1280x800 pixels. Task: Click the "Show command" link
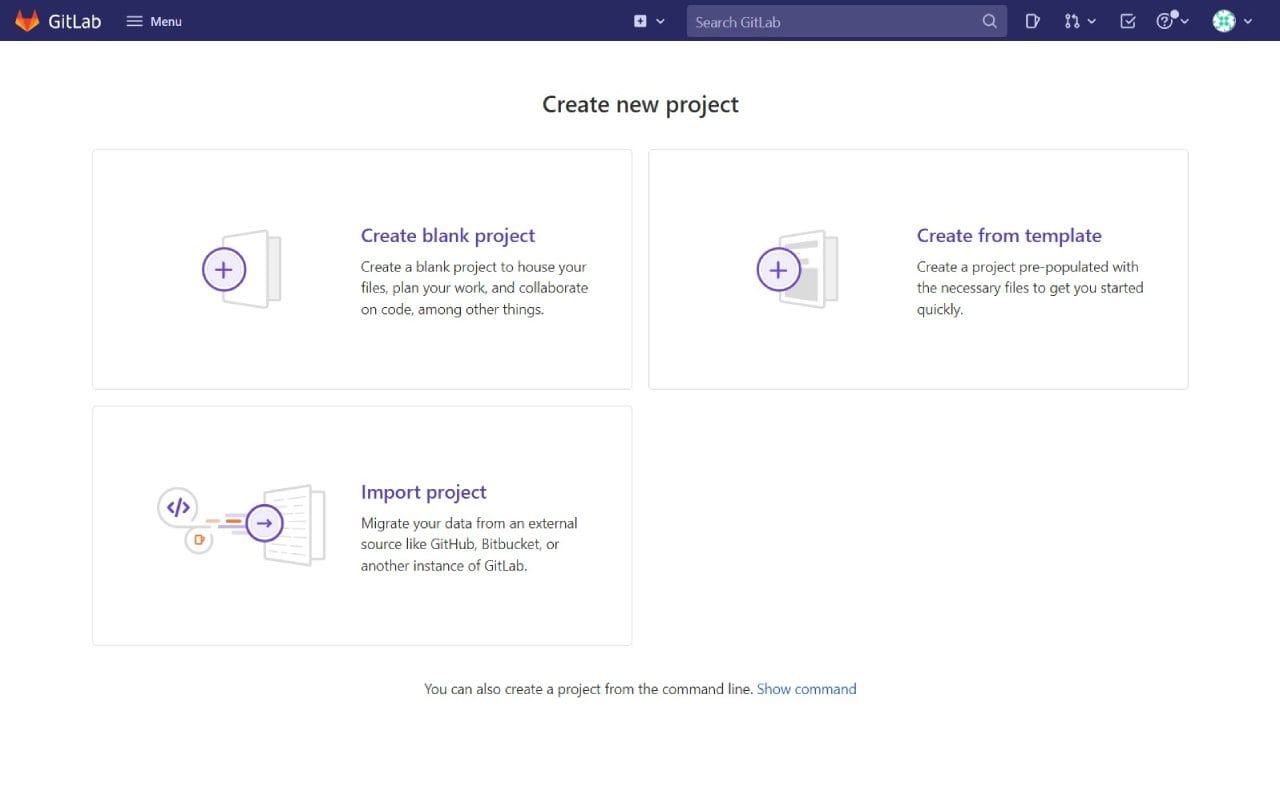click(806, 688)
